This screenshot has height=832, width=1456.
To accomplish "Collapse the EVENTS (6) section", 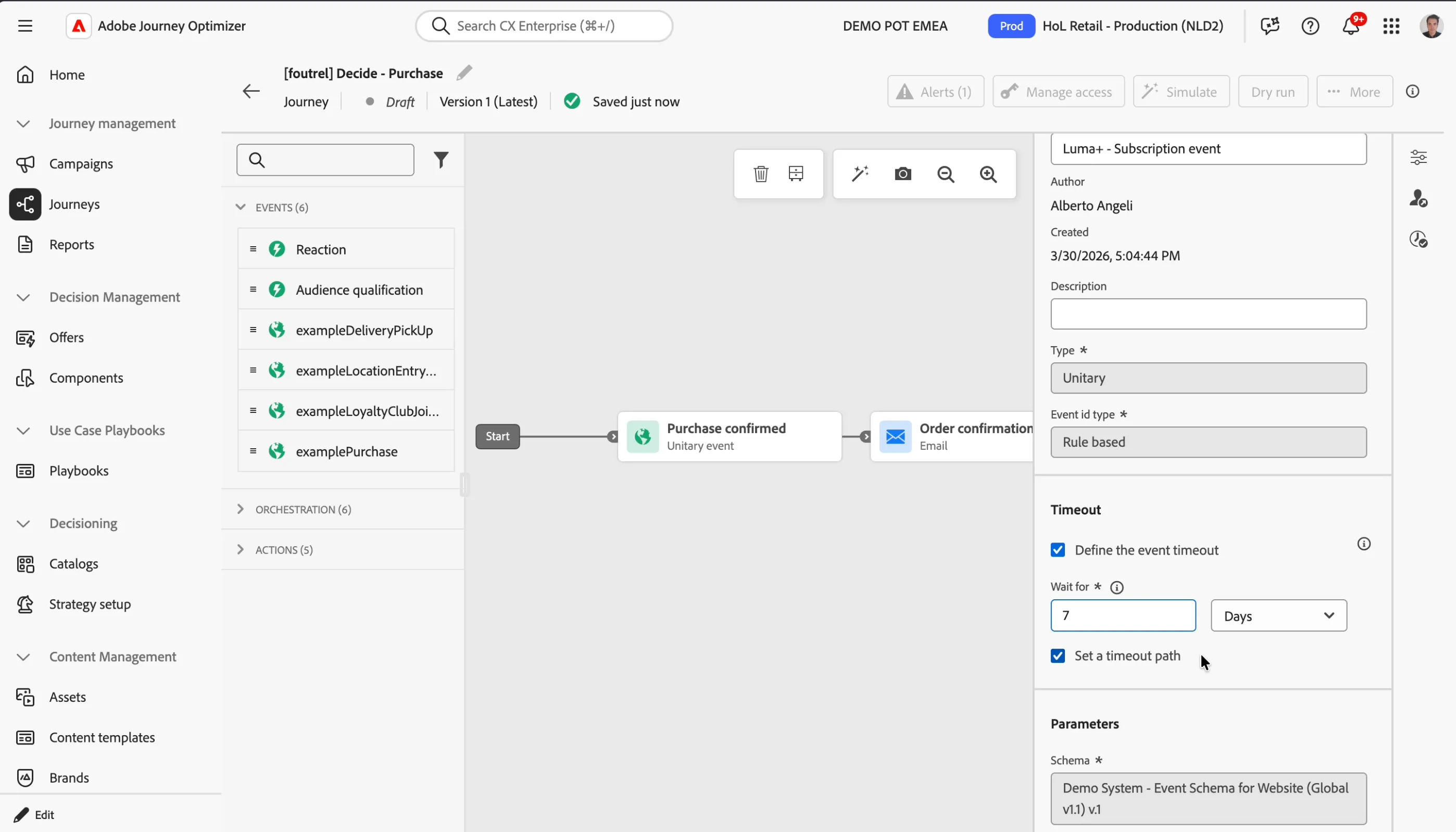I will [x=241, y=207].
